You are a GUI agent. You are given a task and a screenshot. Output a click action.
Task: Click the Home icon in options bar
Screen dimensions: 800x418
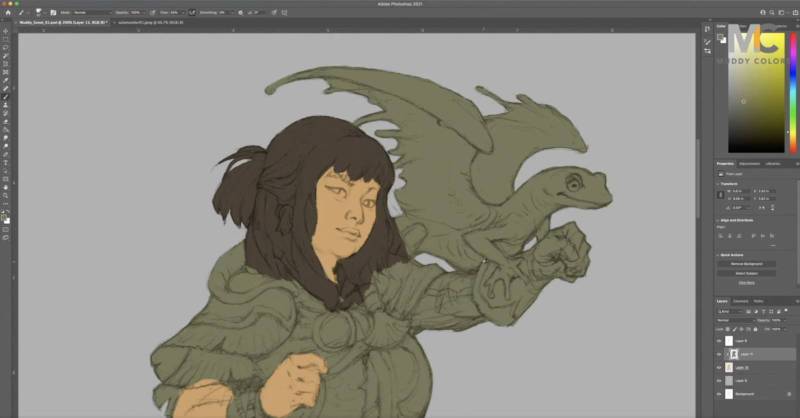(8, 12)
